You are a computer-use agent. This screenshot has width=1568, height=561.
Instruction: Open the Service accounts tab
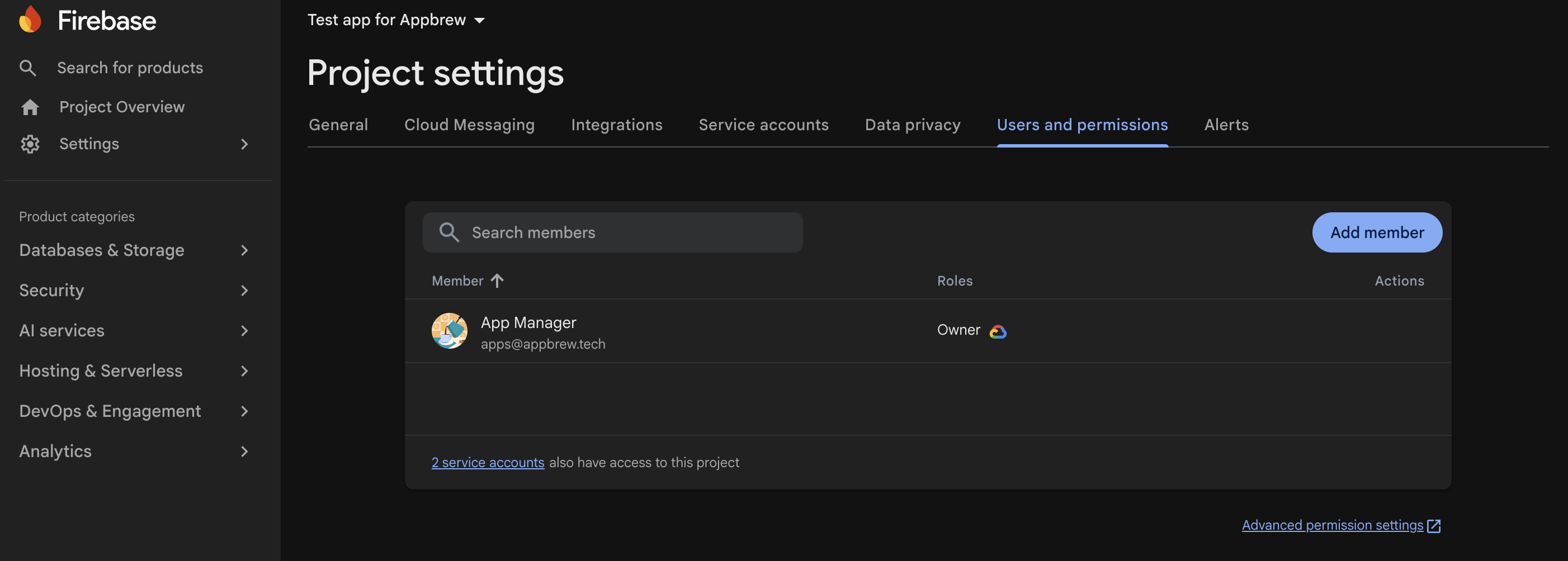coord(763,125)
